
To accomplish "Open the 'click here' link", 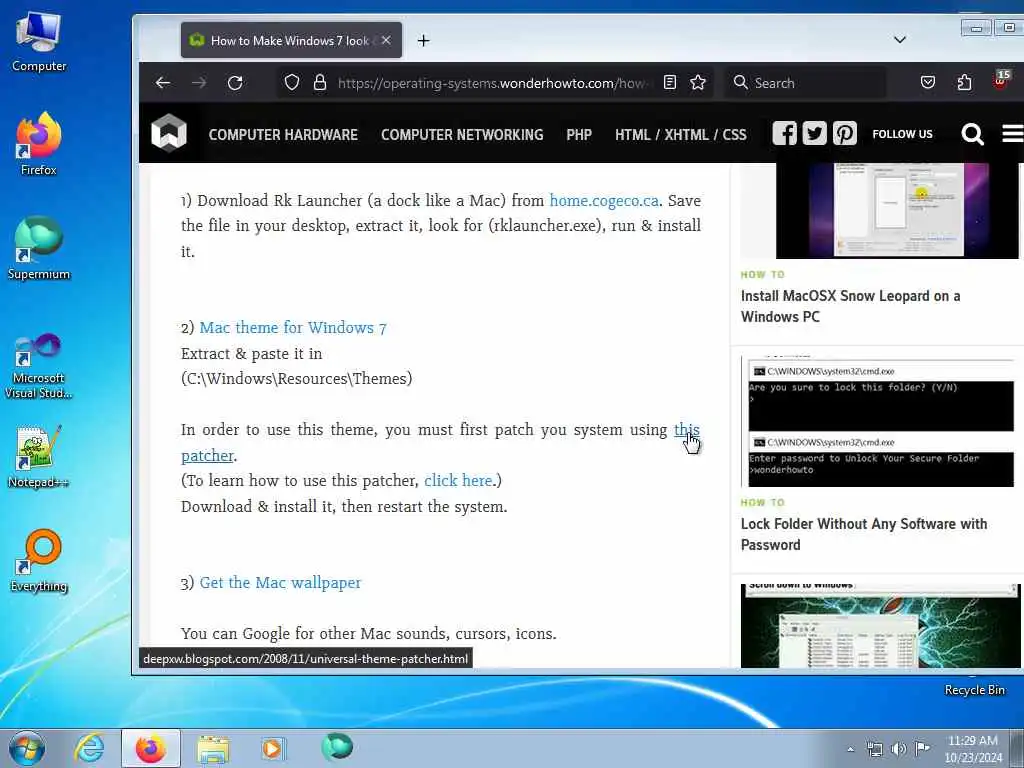I will (458, 481).
